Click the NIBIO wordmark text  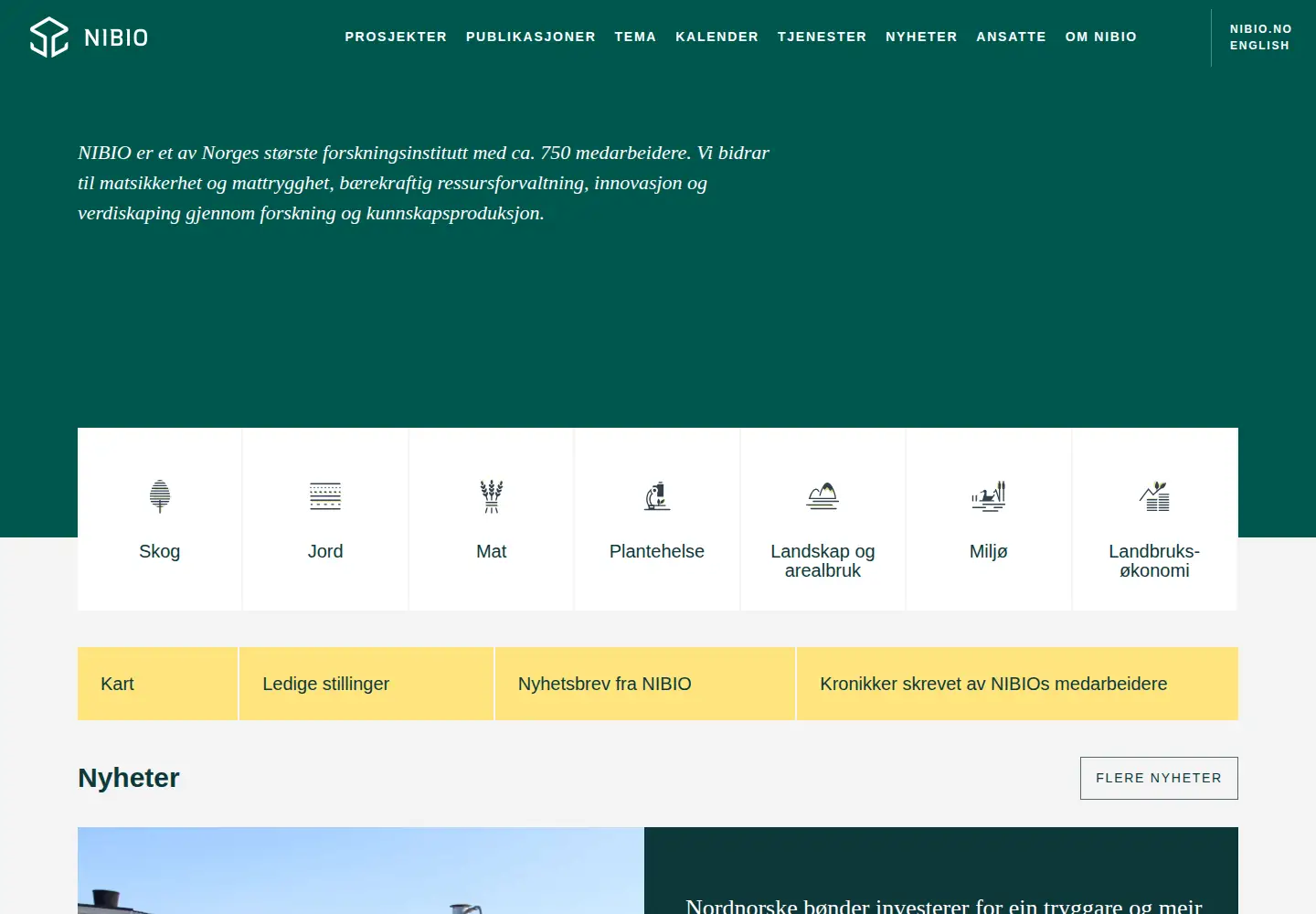(116, 37)
